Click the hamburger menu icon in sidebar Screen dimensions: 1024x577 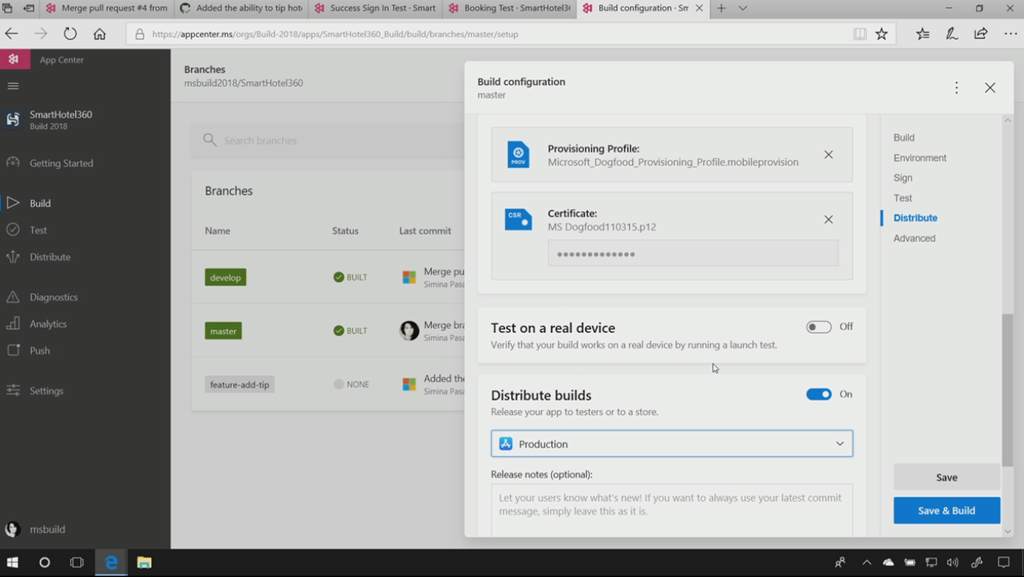[x=13, y=86]
